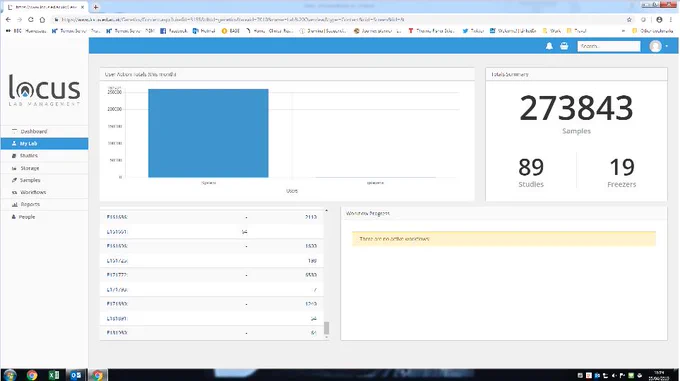Open a new browser tab
This screenshot has height=381, width=680.
coord(95,7)
